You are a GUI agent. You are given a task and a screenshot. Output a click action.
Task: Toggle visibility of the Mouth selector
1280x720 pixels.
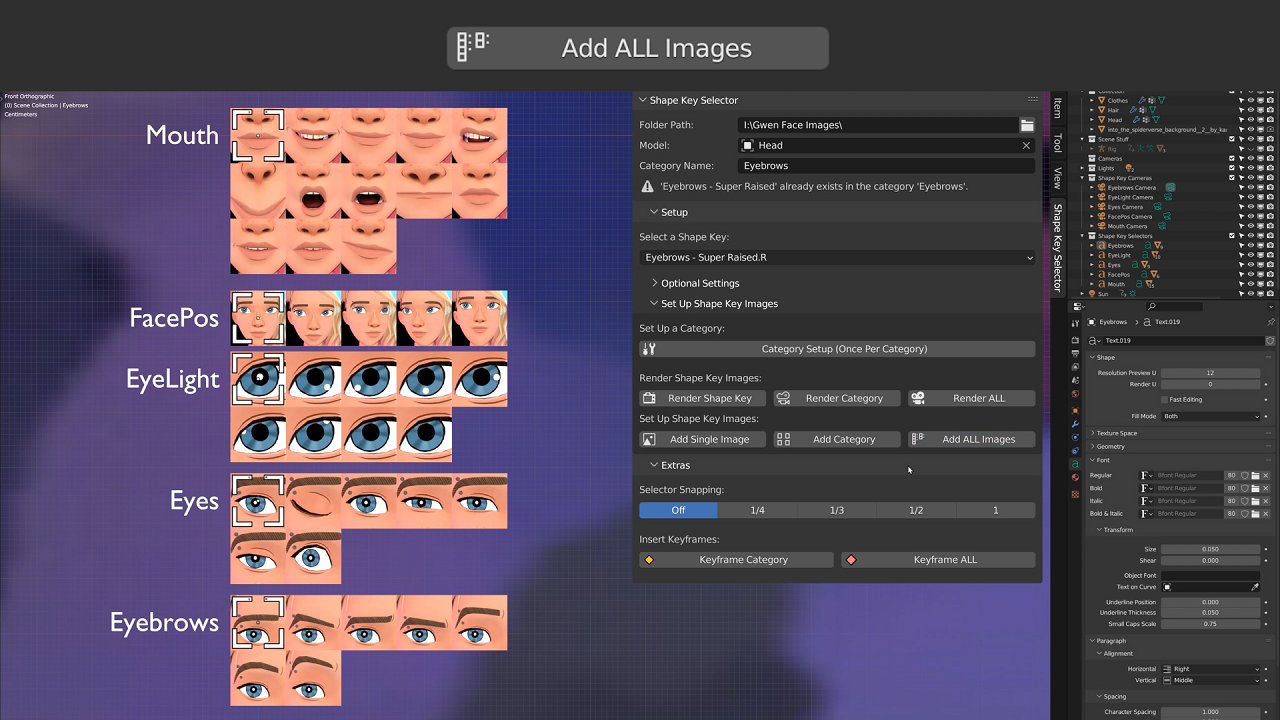click(x=1251, y=284)
